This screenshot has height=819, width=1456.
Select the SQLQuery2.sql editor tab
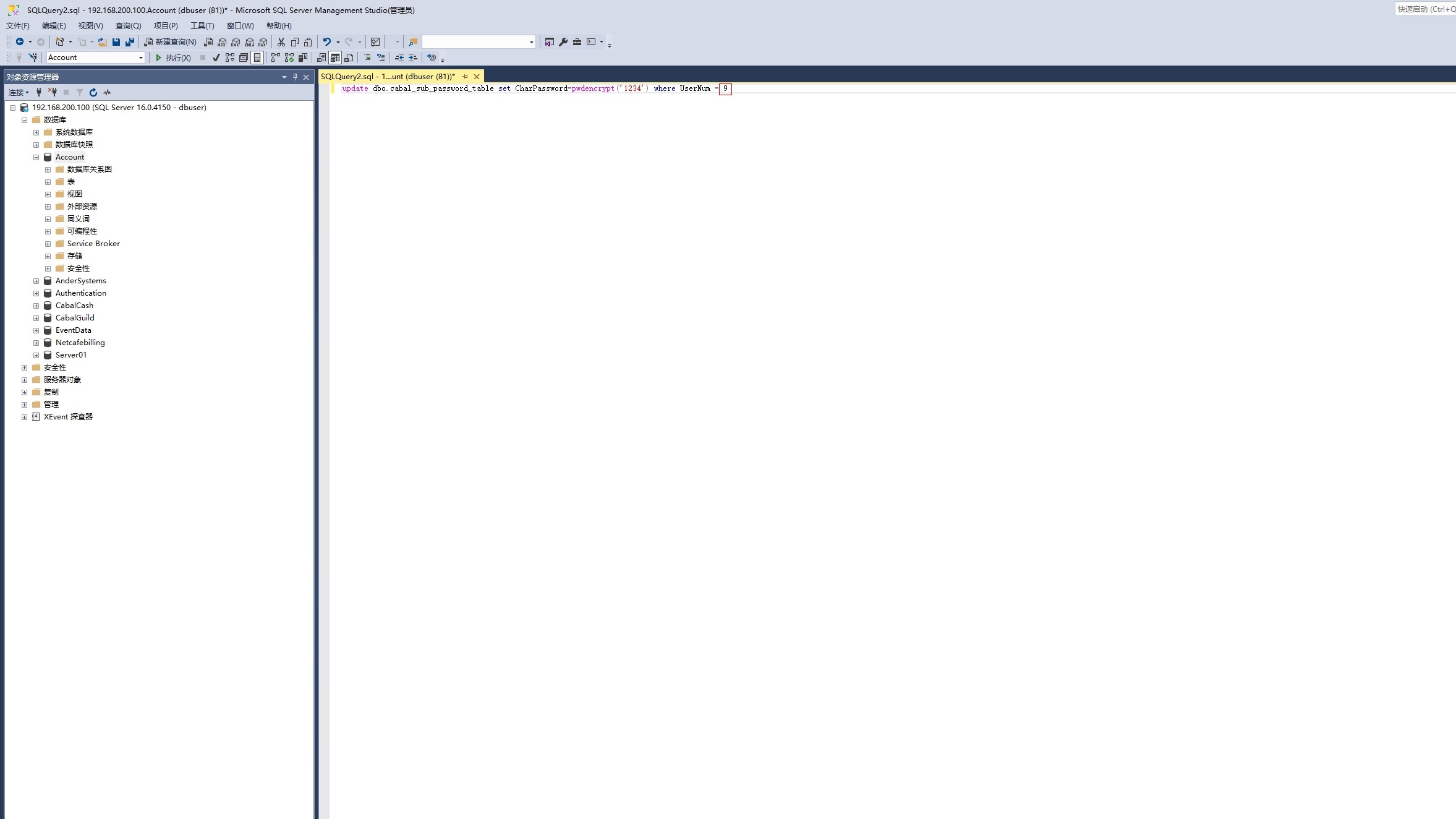(x=388, y=77)
